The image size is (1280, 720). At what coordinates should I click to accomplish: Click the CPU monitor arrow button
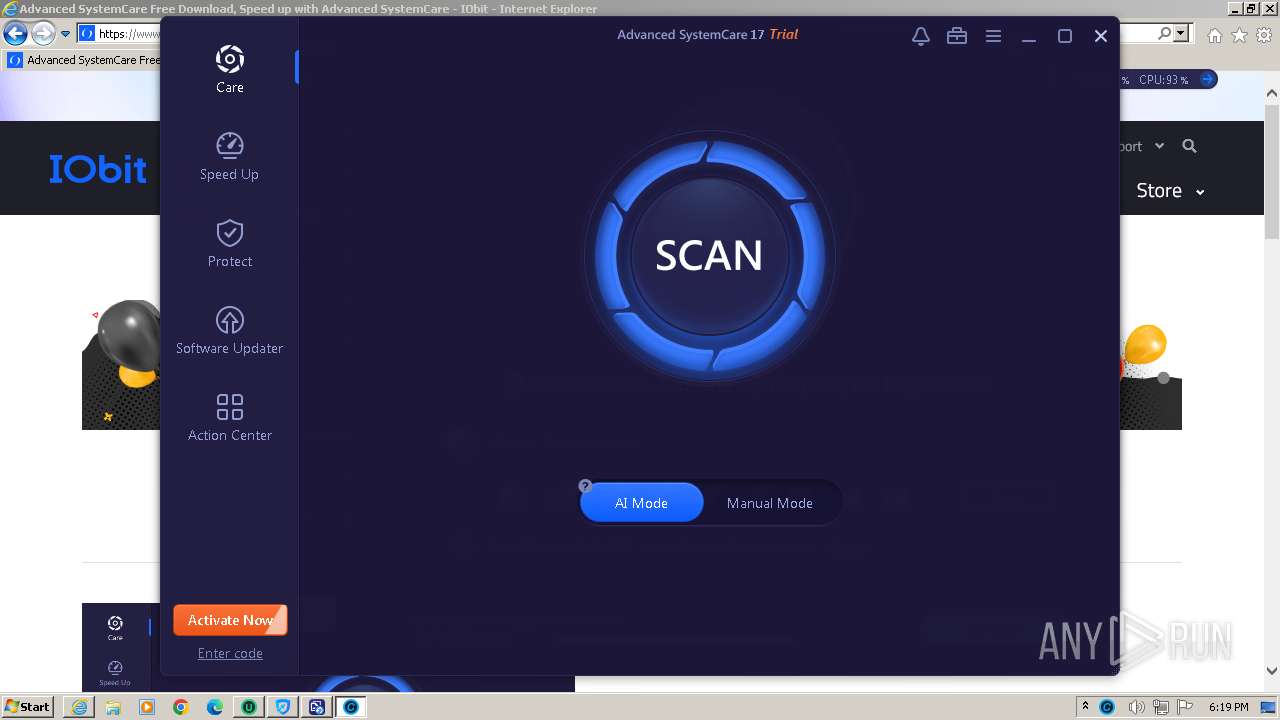coord(1207,79)
